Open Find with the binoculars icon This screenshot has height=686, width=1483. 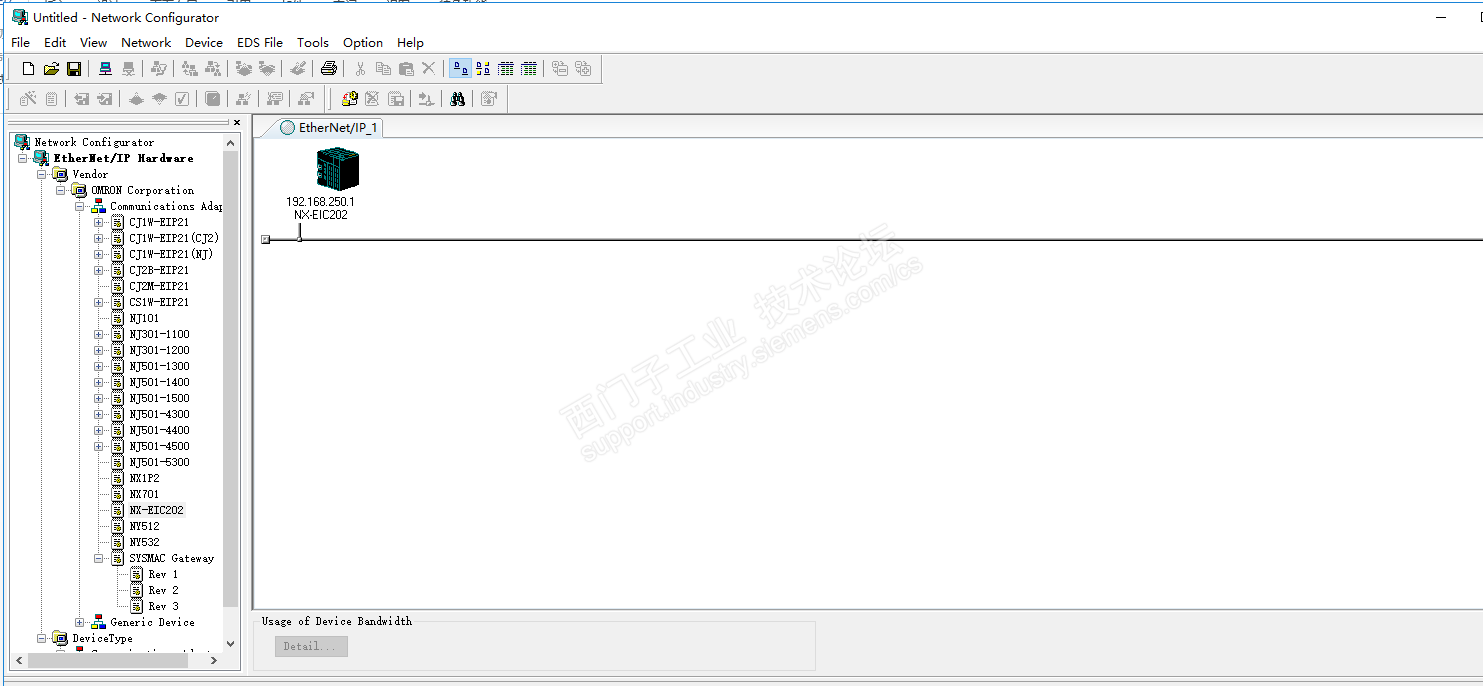tap(457, 99)
